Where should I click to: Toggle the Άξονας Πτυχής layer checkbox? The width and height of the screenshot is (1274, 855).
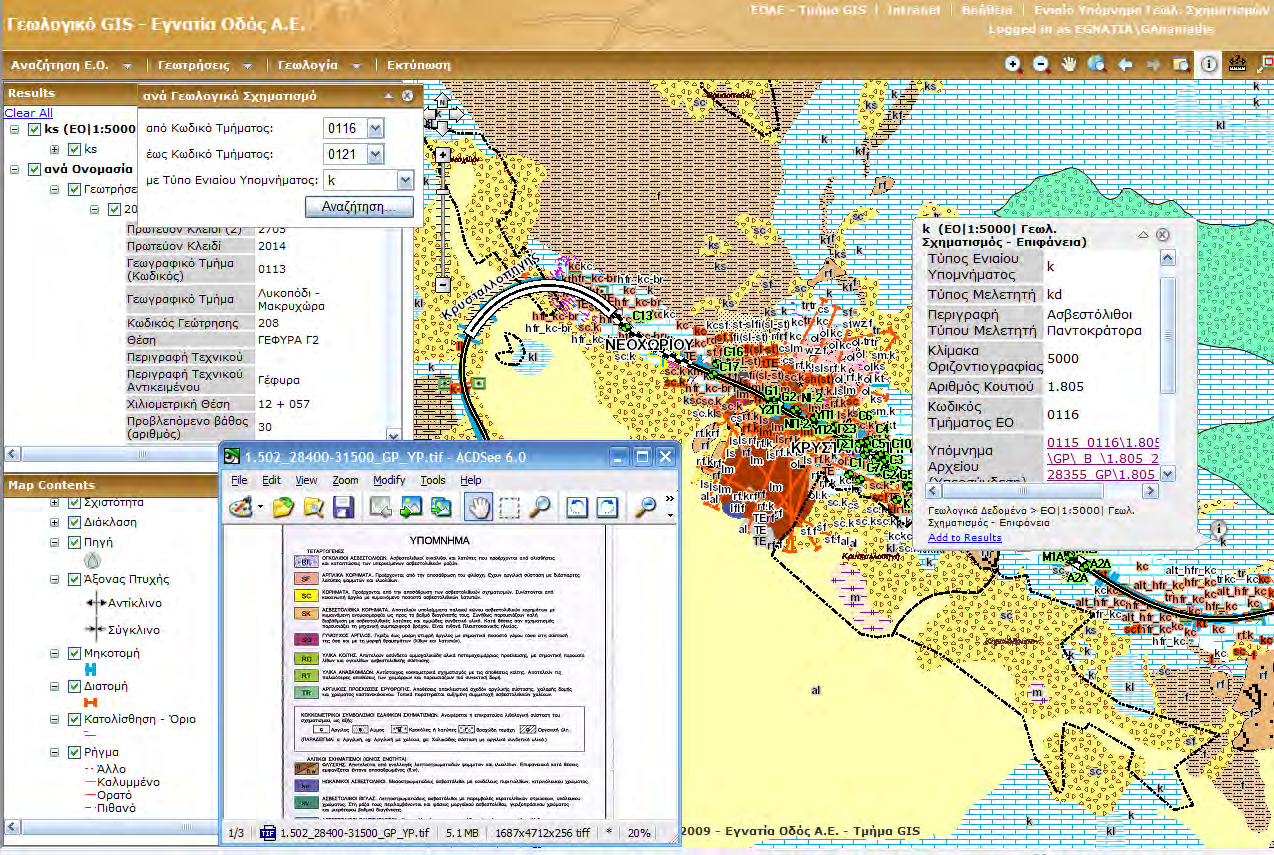pos(74,579)
